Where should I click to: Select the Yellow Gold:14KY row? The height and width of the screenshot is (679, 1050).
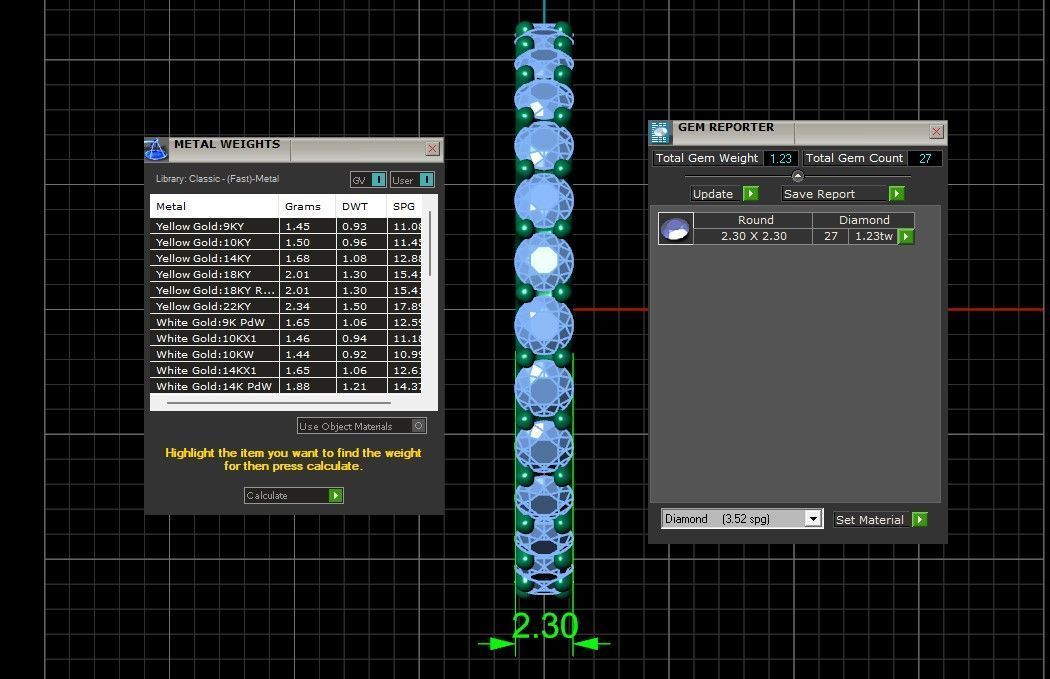[286, 258]
